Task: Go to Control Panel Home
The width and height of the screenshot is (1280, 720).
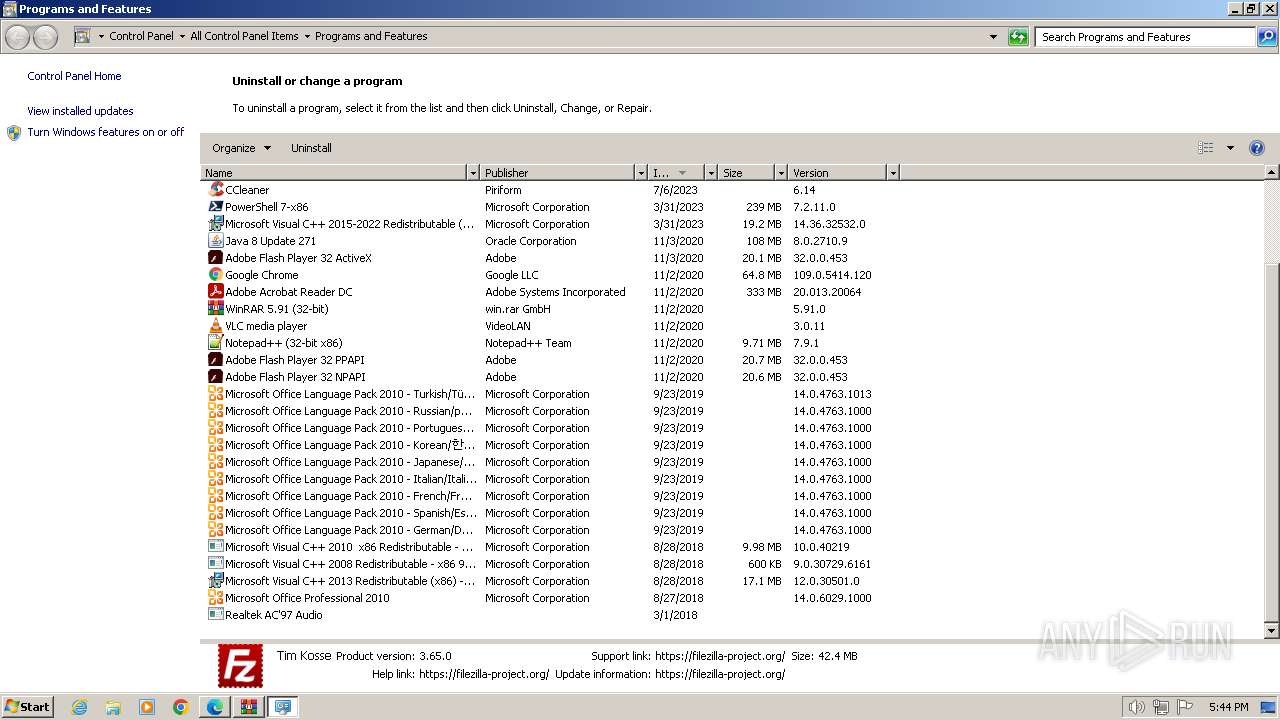Action: (x=74, y=76)
